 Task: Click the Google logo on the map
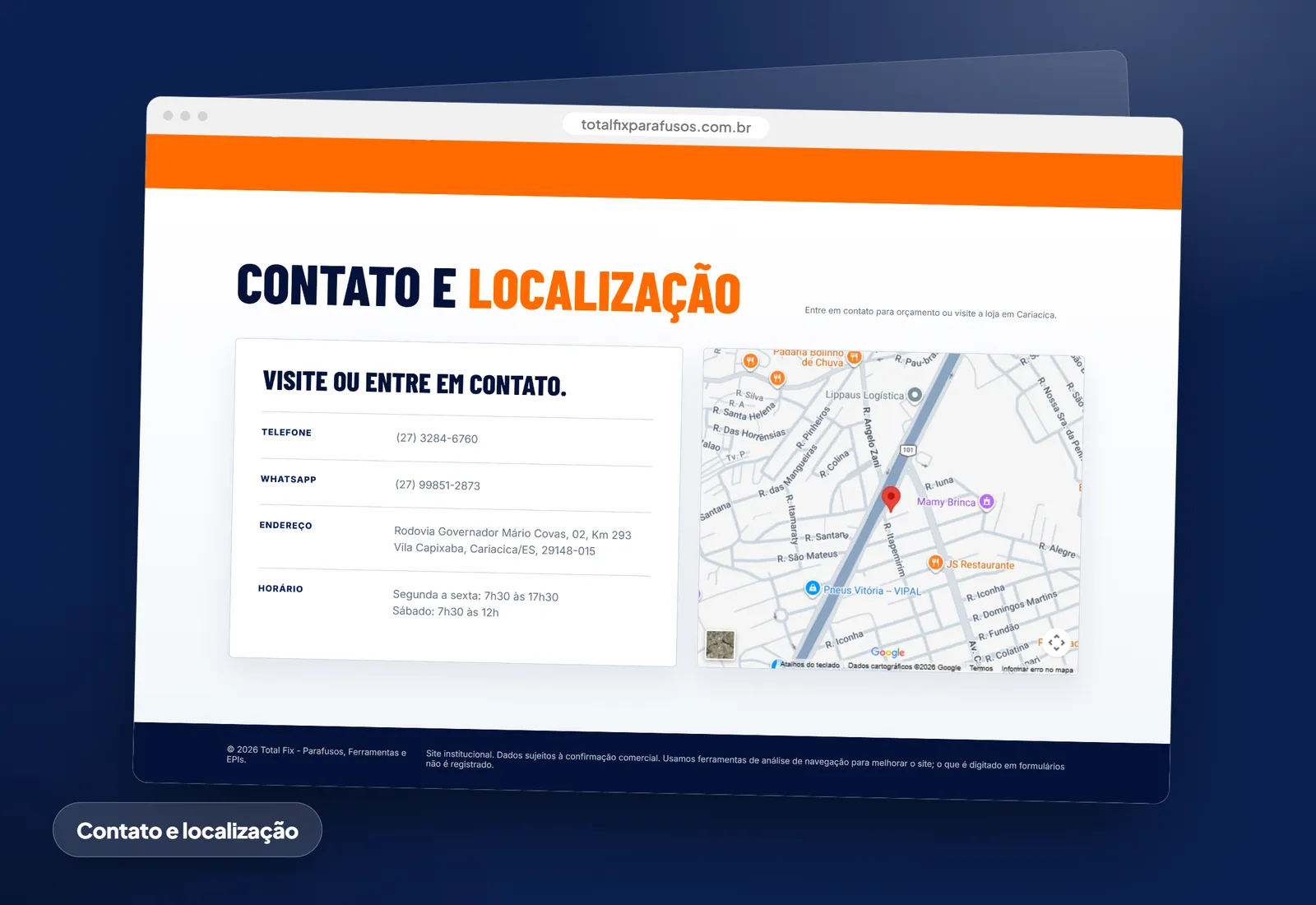[887, 652]
